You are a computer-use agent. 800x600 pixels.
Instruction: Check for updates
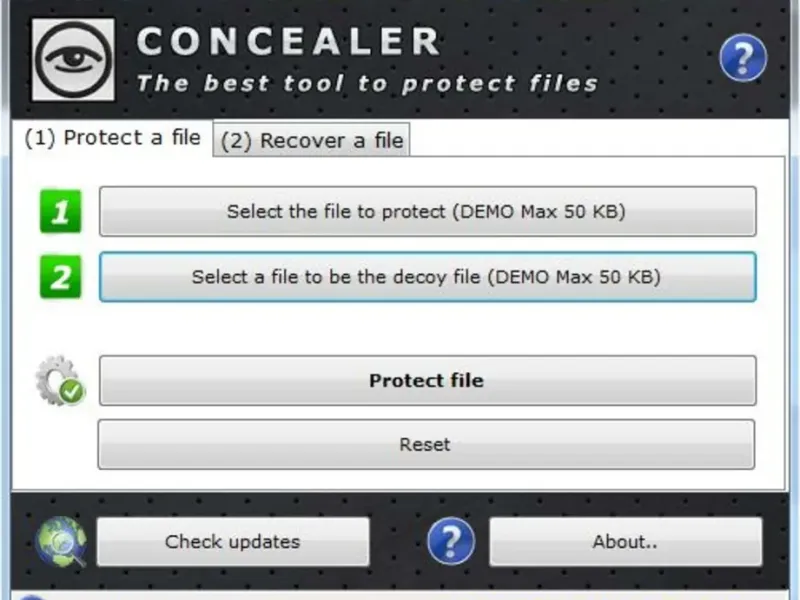point(232,542)
